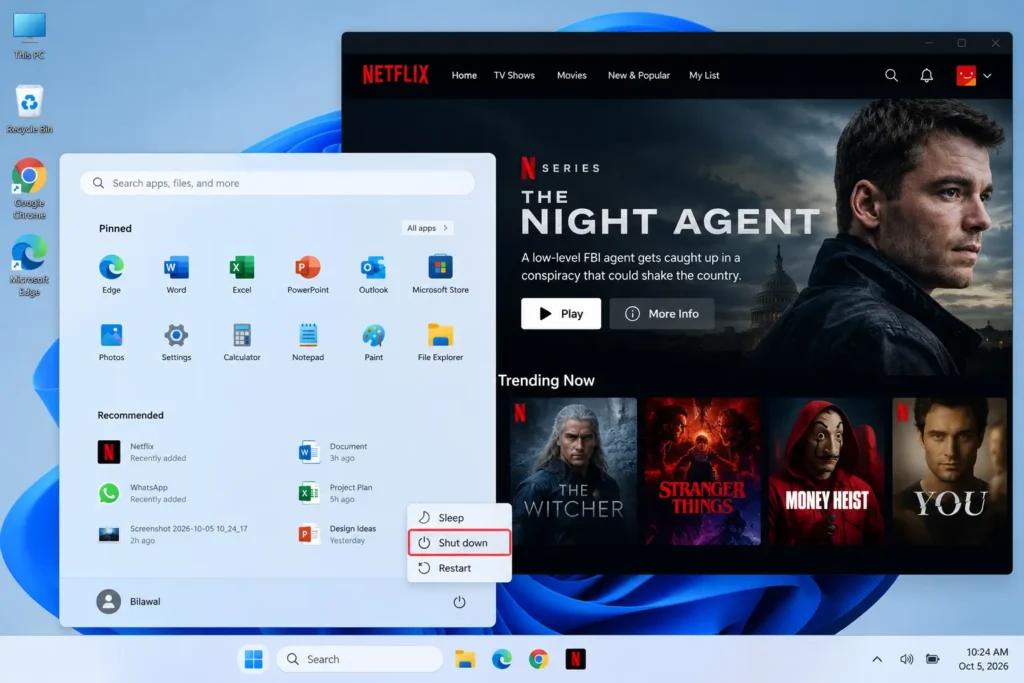Launch Paint from pinned apps
Screen dimensions: 1024x683
click(373, 342)
